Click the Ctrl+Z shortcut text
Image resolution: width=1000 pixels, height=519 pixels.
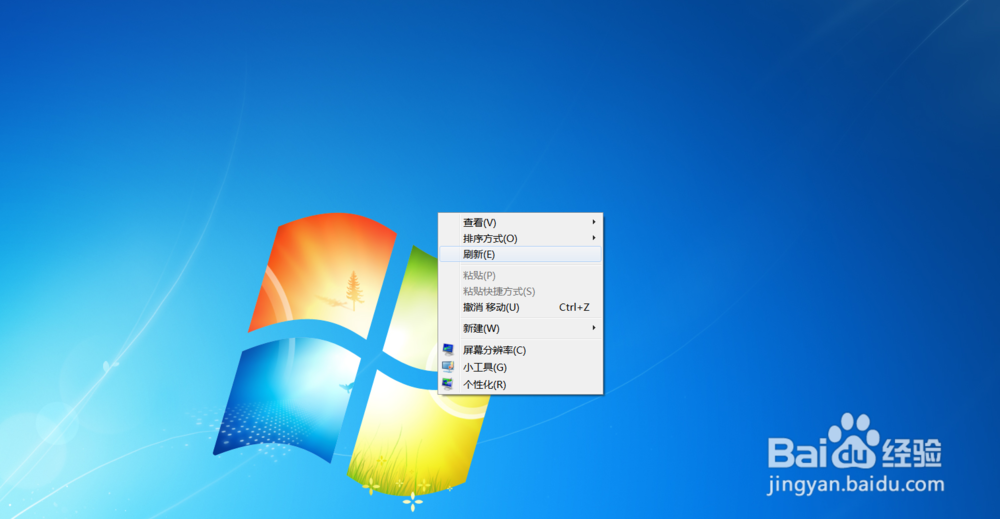574,307
